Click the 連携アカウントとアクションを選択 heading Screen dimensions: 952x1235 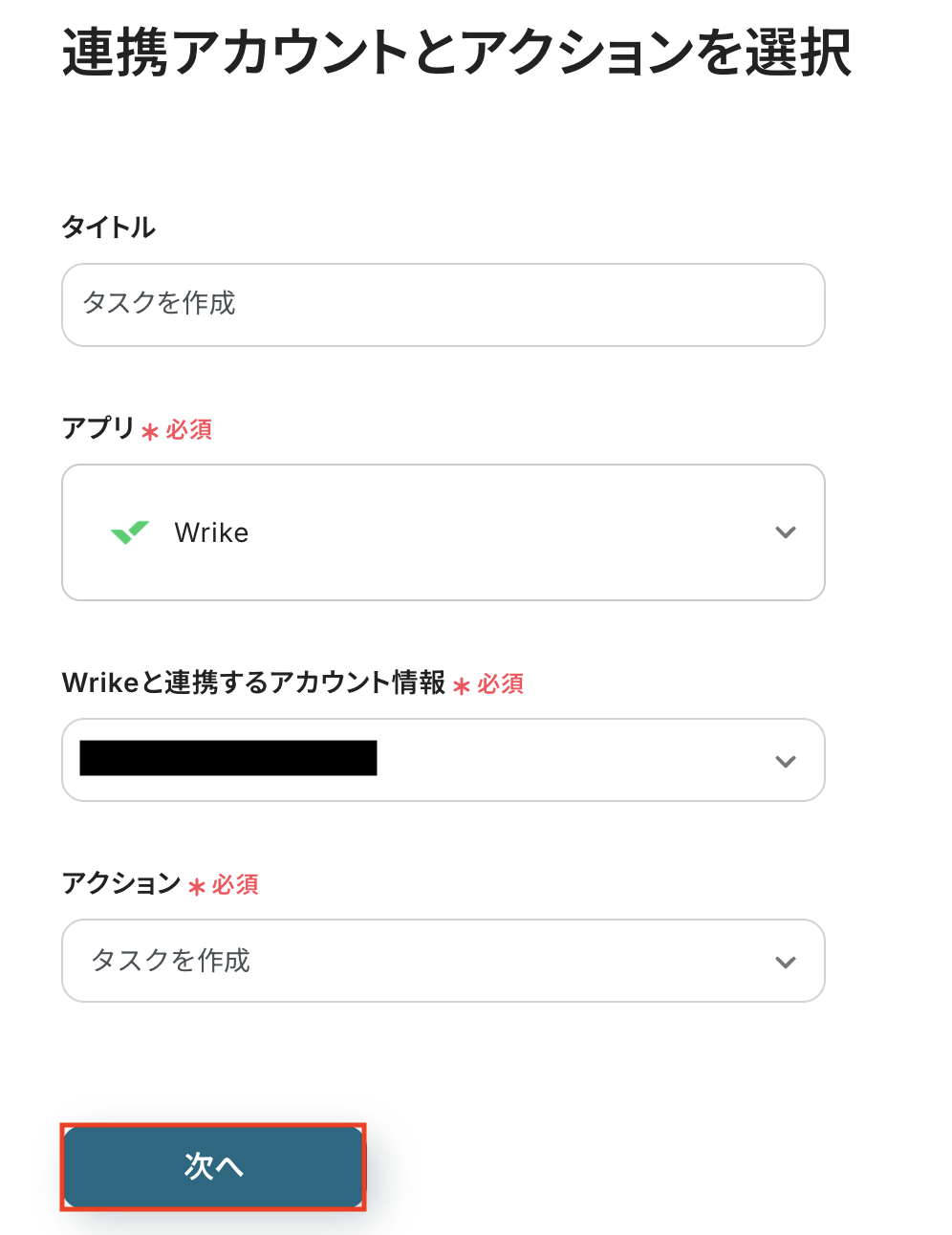point(456,53)
